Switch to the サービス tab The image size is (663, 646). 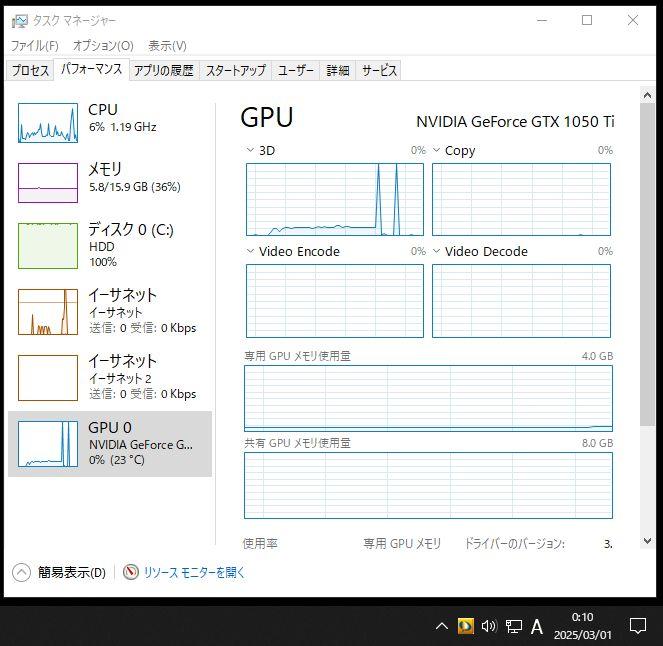point(379,70)
